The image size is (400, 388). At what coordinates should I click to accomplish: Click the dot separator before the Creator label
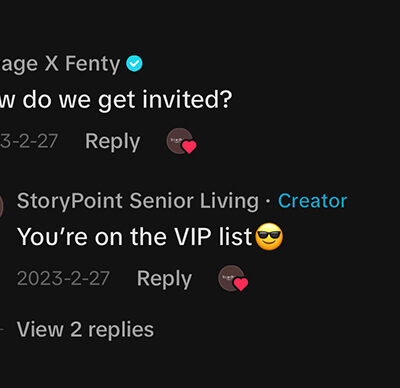[x=269, y=202]
